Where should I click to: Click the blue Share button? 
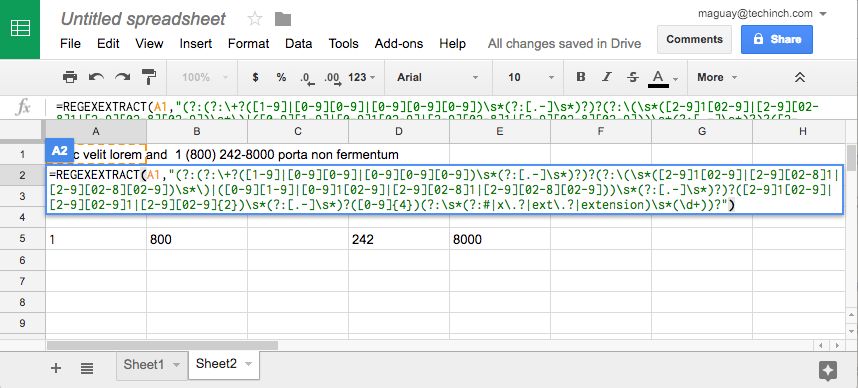pyautogui.click(x=777, y=39)
